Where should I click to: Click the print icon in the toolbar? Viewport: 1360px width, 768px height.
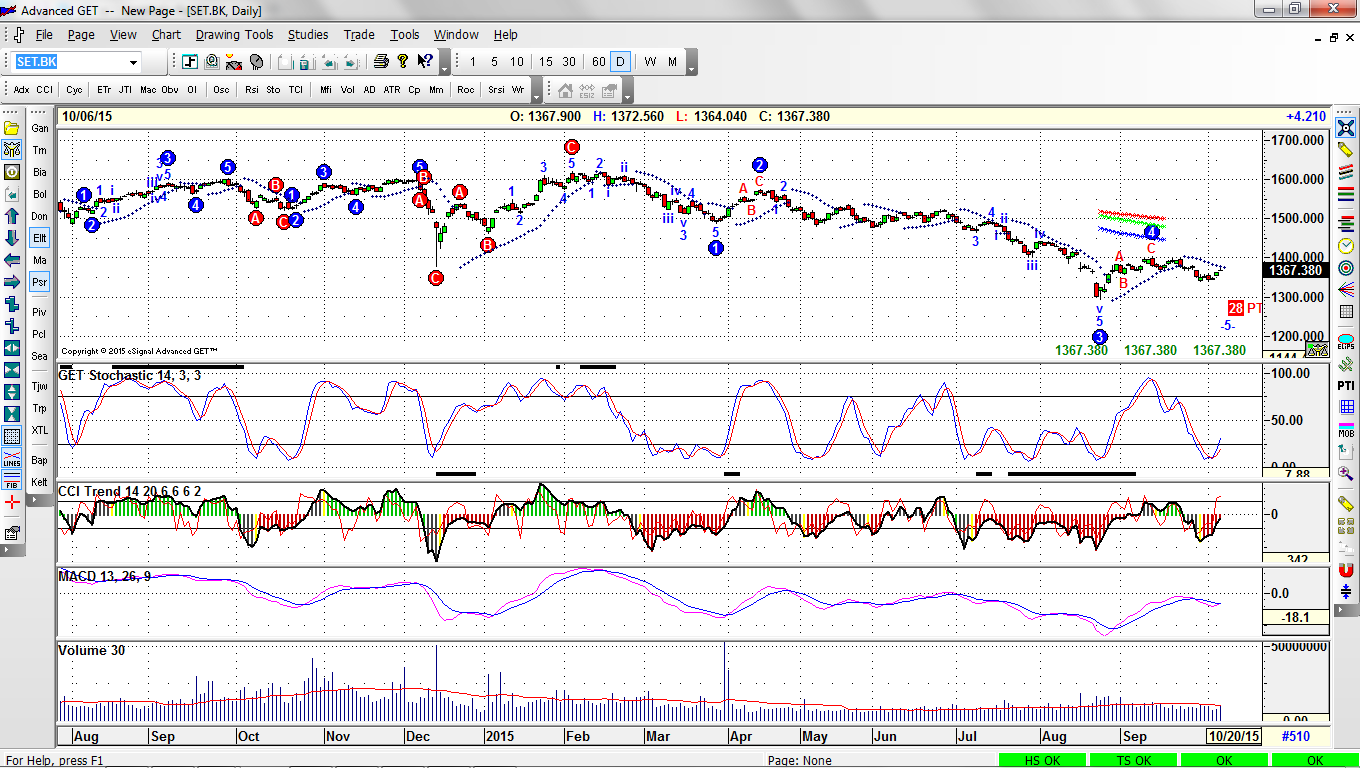click(381, 62)
